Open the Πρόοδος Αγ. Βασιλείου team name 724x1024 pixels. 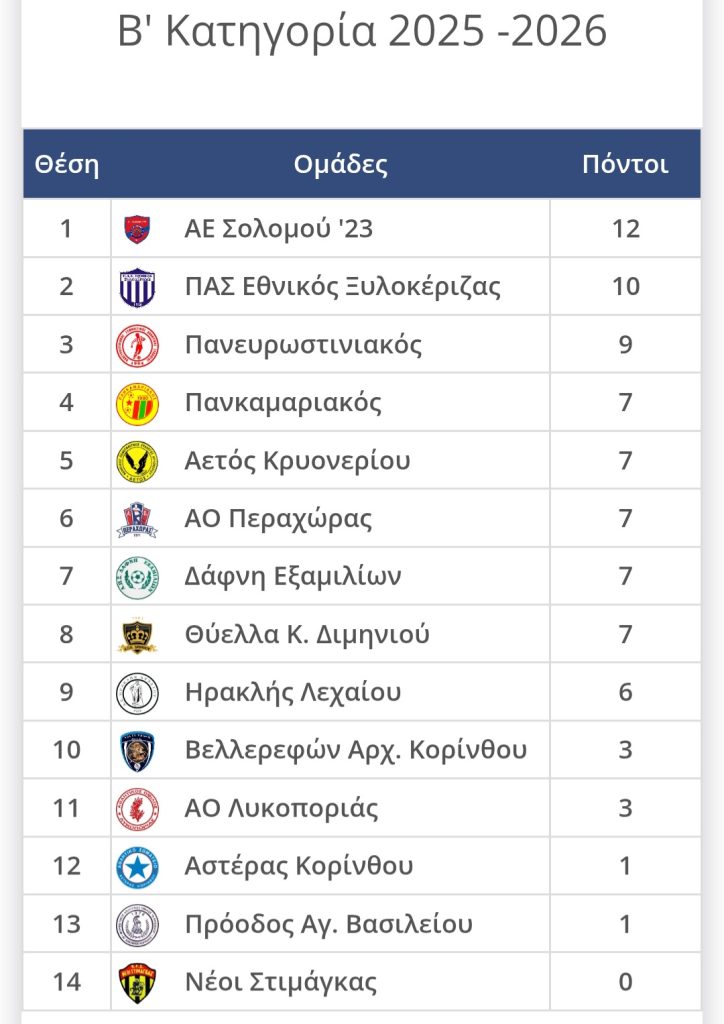329,924
